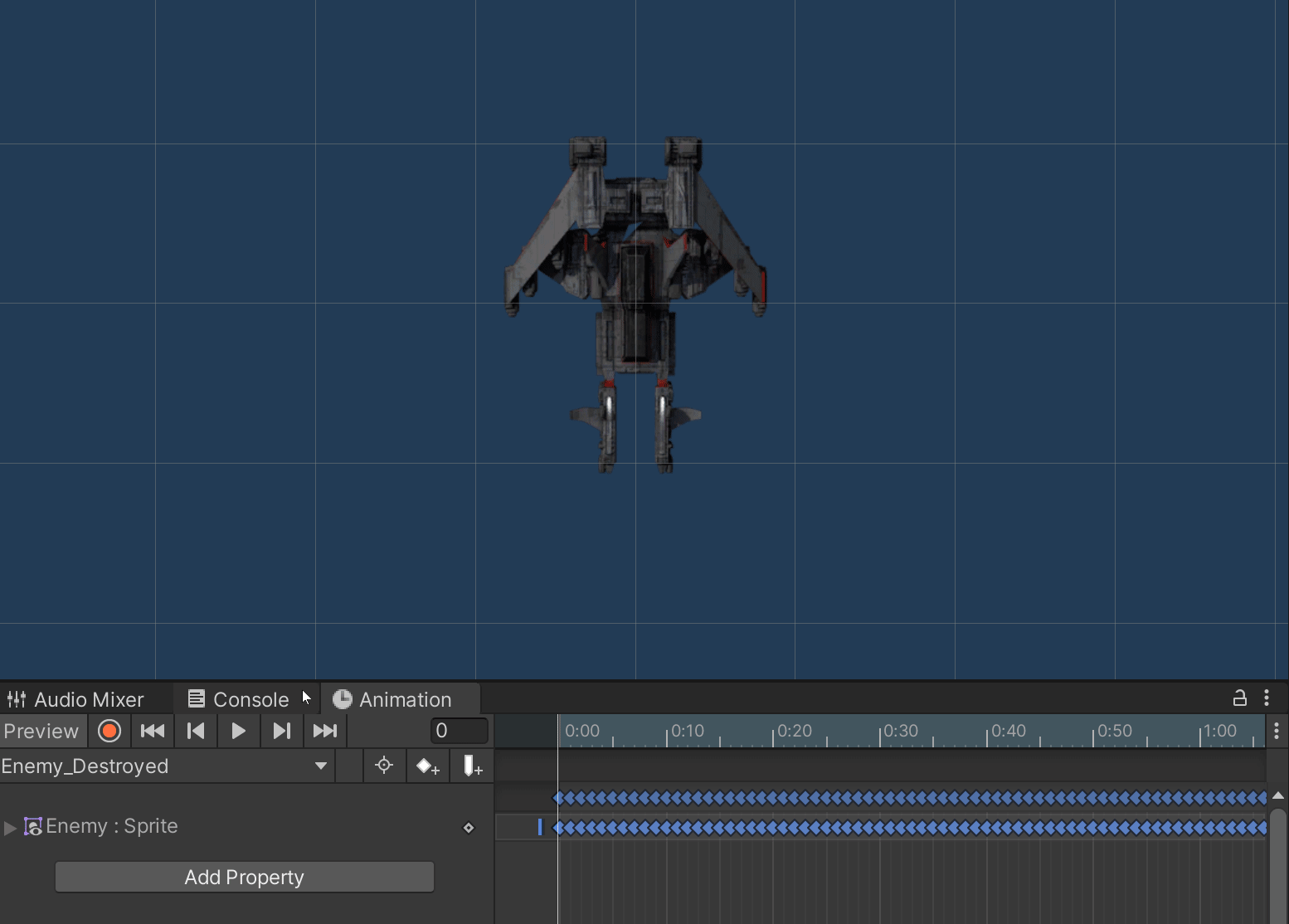Toggle the Animation panel lock icon
The width and height of the screenshot is (1289, 924).
(x=1240, y=698)
